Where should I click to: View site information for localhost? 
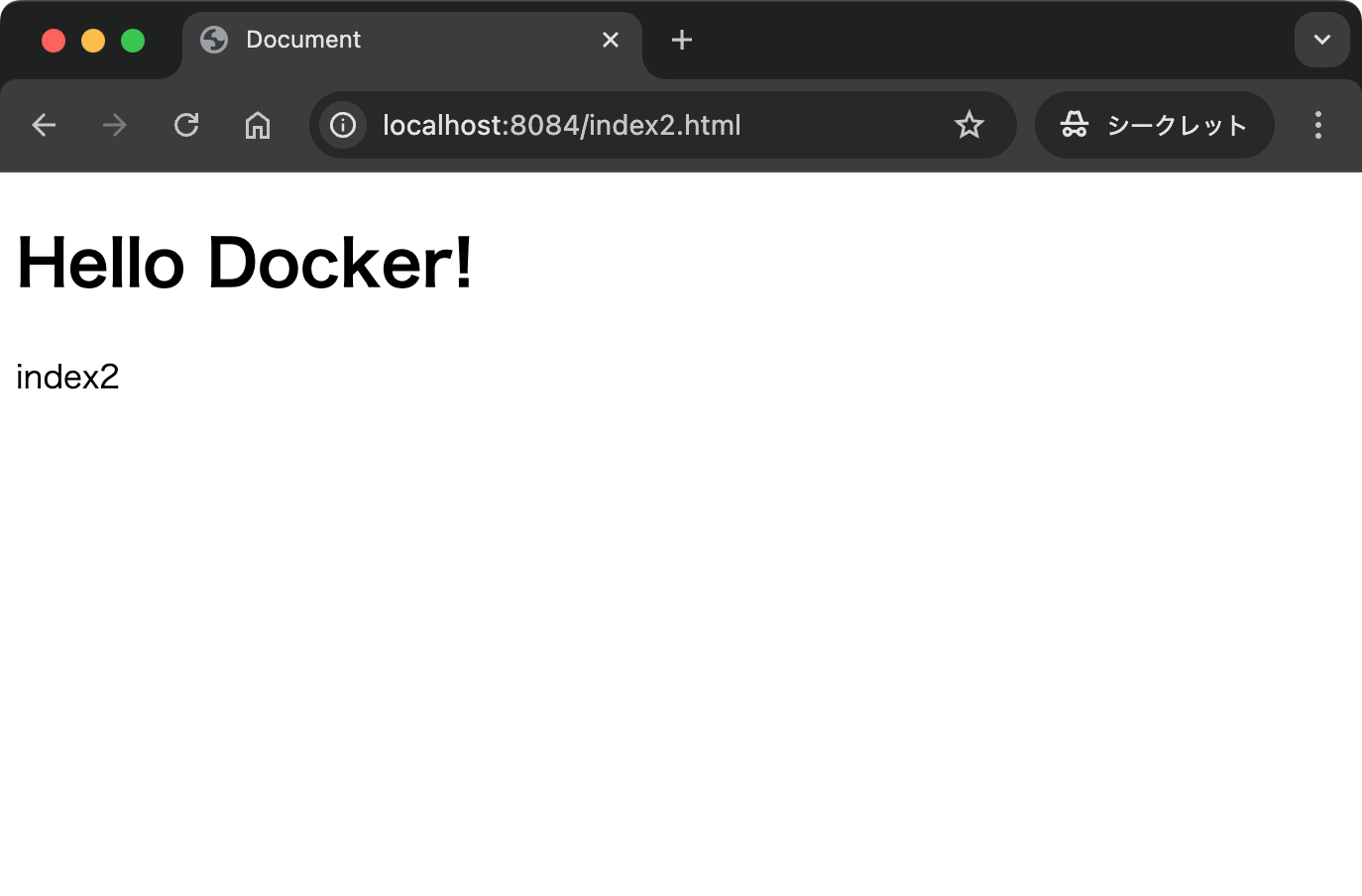(343, 125)
